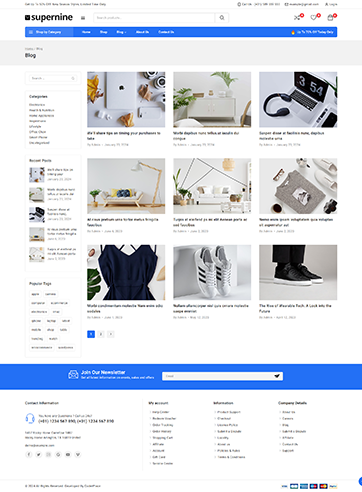Screen dimensions: 362x492
Task: Open the Facebook social icon in footer
Action: pos(29,454)
